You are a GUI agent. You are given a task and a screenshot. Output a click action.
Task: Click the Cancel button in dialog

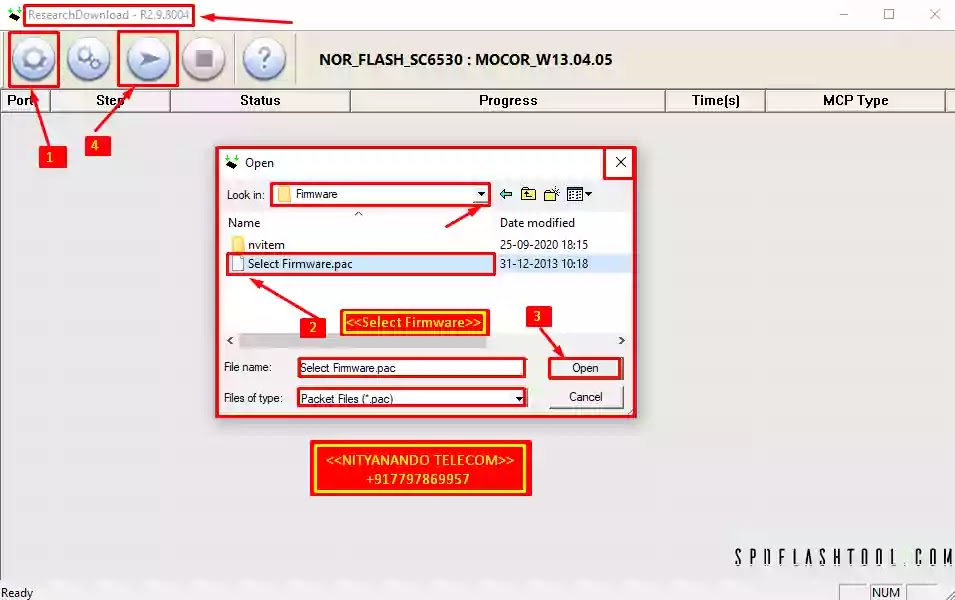585,397
